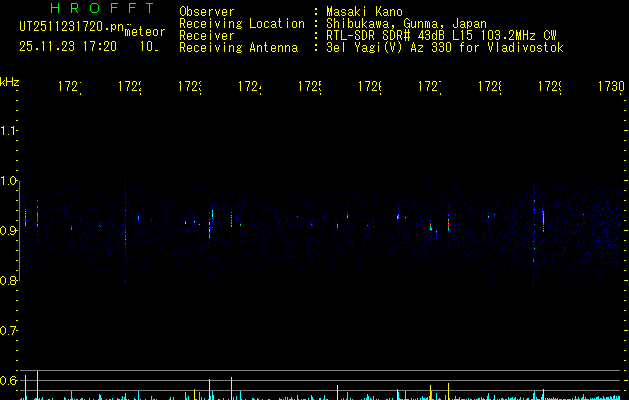
Task: Select the filename UT2511231720.pn text
Action: pos(72,27)
